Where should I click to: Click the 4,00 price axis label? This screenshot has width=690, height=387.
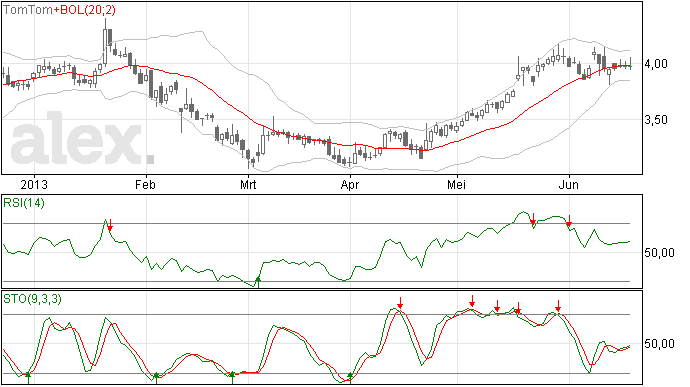click(656, 64)
